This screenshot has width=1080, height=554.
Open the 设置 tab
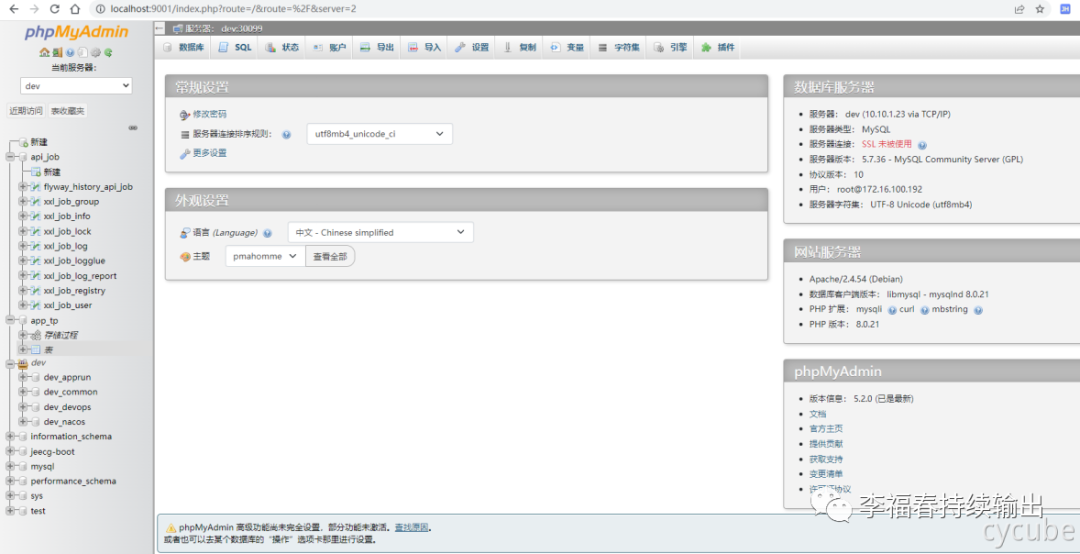click(471, 47)
